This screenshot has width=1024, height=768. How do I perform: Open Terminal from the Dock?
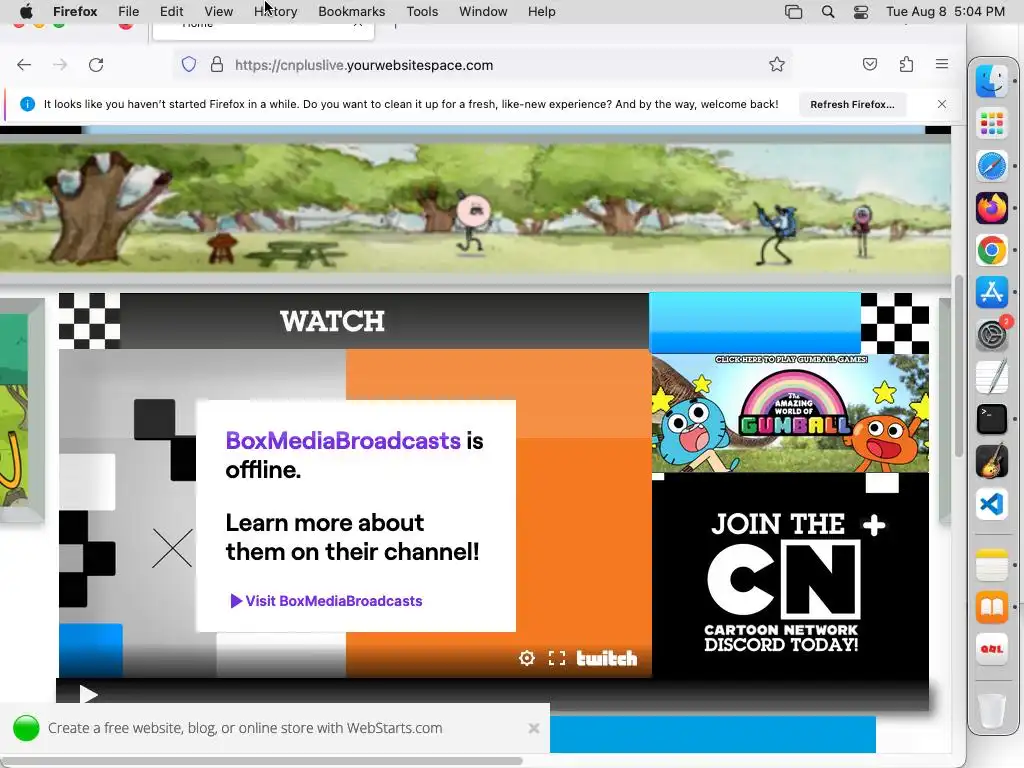tap(991, 419)
